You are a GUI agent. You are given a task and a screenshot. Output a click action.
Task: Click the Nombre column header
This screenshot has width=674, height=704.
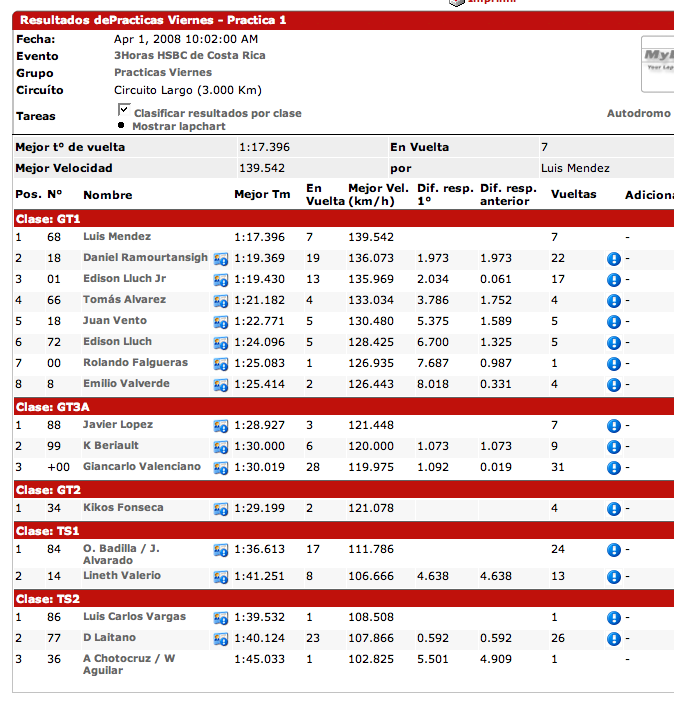point(107,195)
